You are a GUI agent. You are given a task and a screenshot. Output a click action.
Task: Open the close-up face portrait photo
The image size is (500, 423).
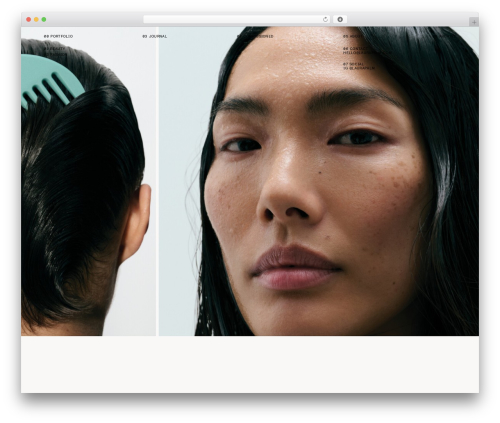[x=319, y=181]
